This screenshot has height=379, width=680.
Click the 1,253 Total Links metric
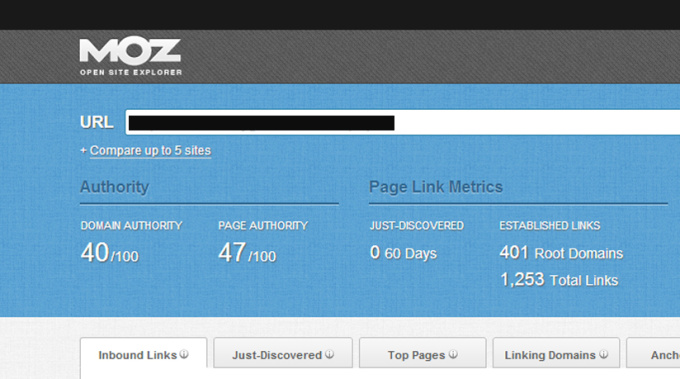(559, 280)
